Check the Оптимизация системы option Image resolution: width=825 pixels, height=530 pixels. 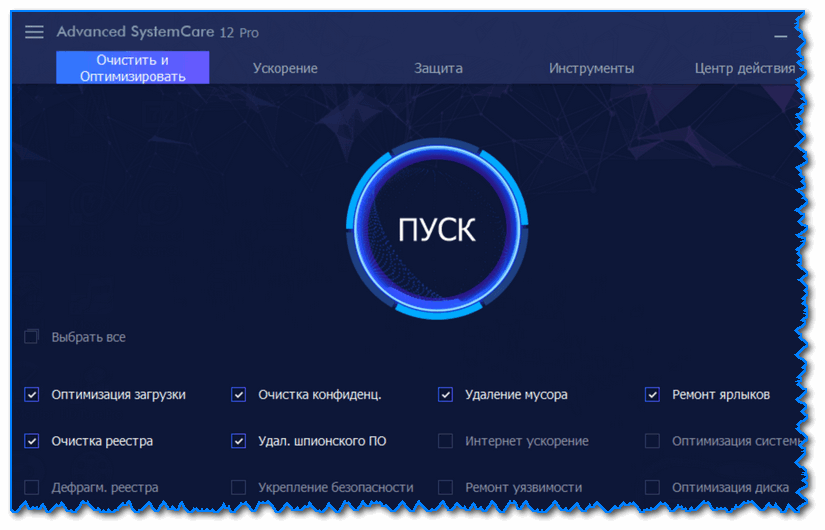pyautogui.click(x=652, y=441)
